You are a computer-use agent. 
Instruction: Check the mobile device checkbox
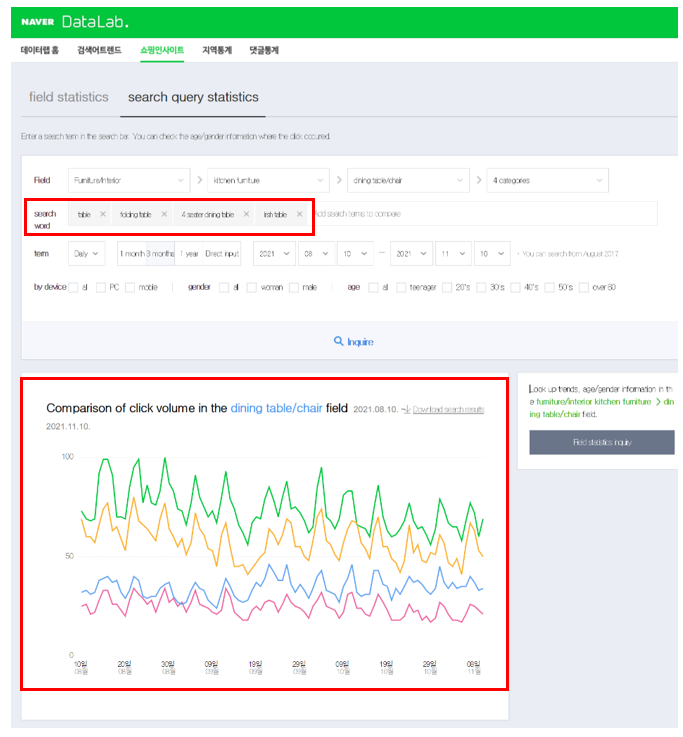[x=130, y=288]
